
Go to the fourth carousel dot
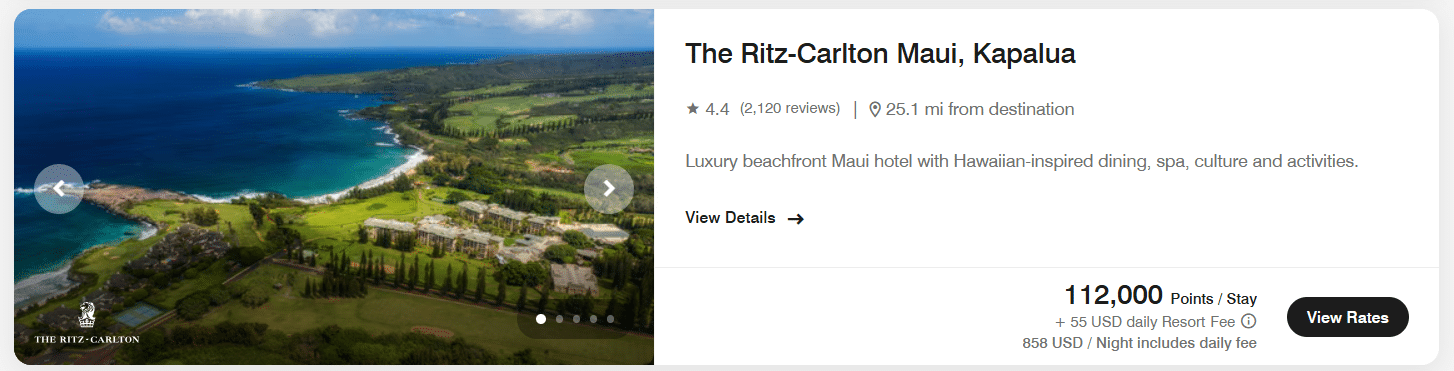(593, 319)
